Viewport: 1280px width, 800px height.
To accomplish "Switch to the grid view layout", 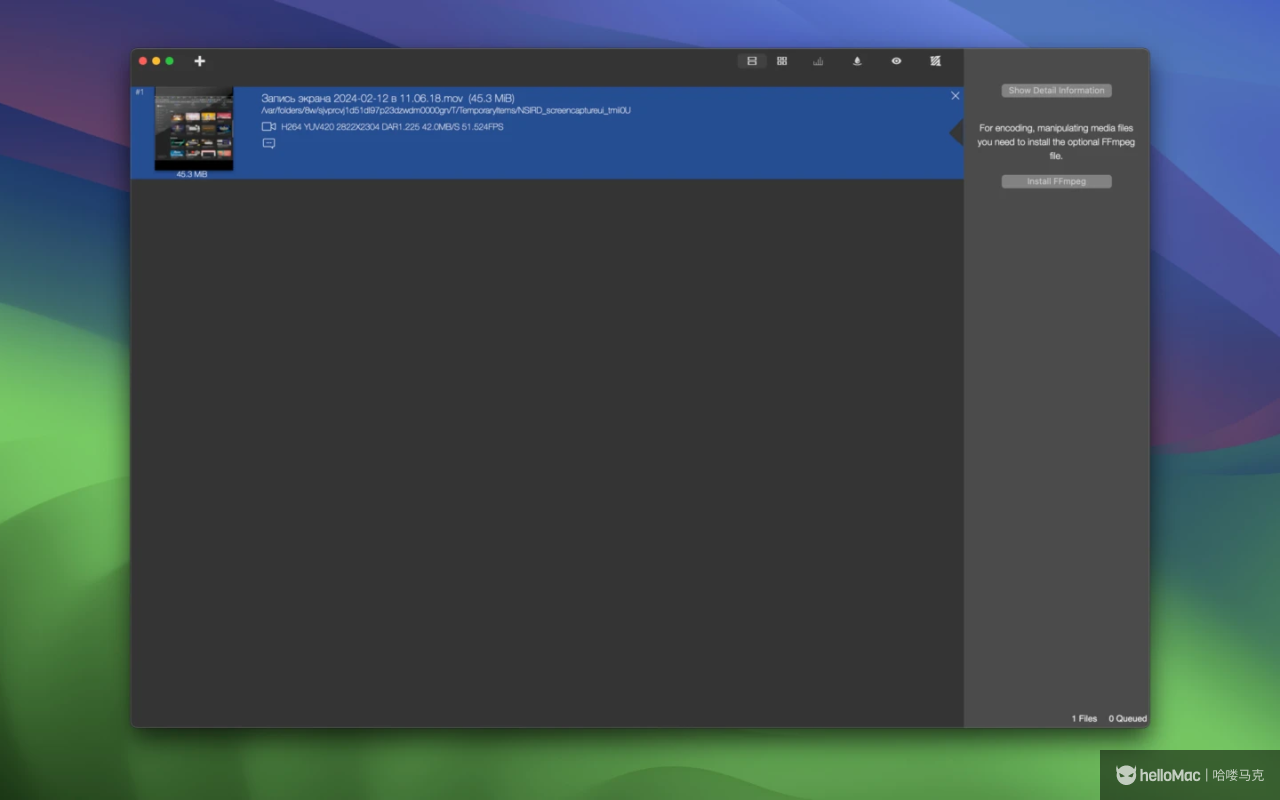I will (782, 61).
